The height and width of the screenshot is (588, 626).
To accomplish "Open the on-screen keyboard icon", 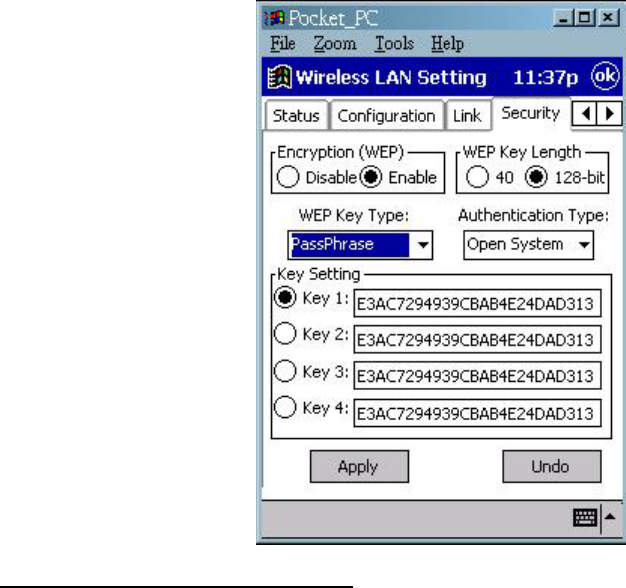I will tap(585, 518).
